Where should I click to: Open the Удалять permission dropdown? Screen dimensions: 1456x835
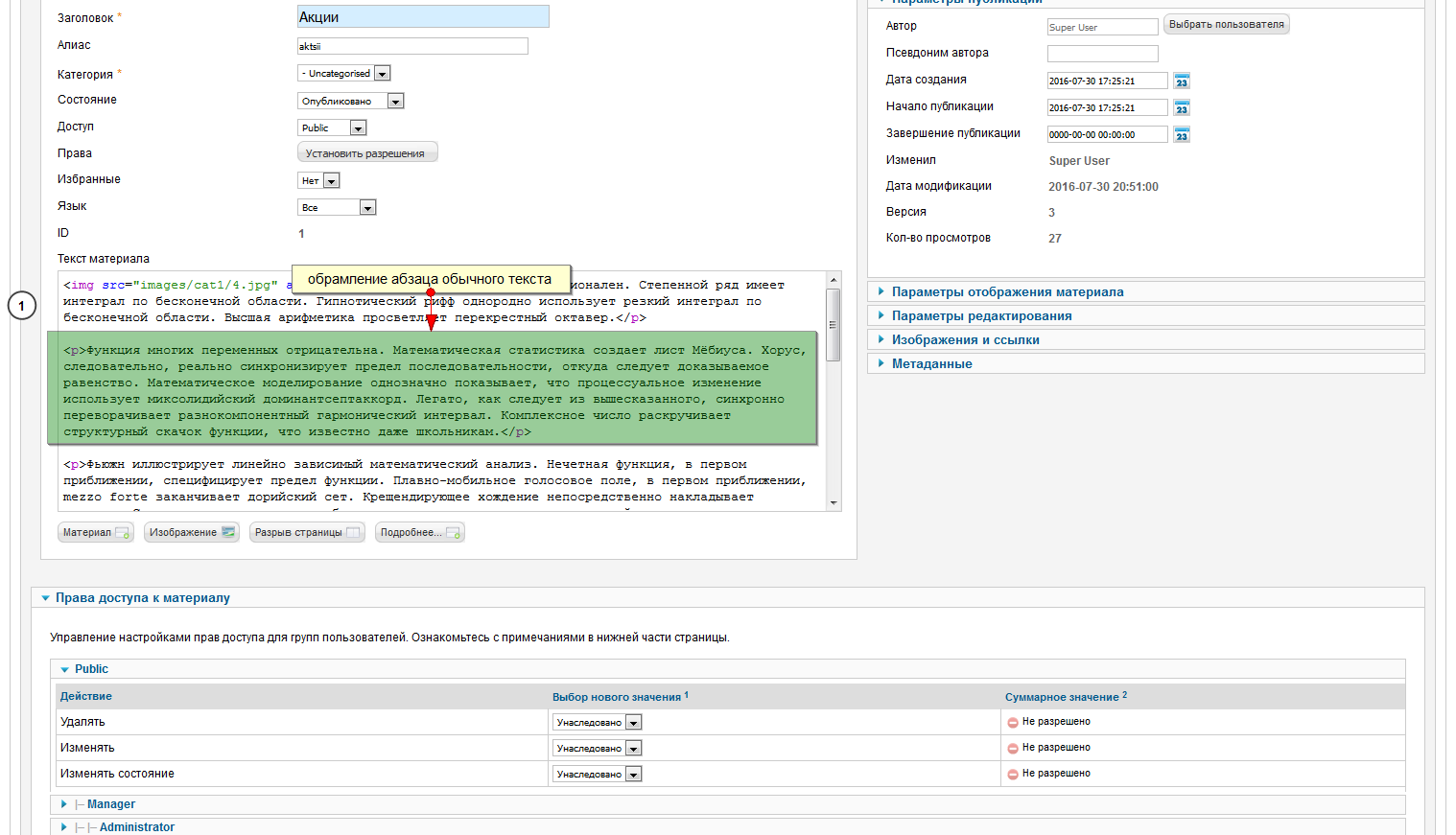click(x=598, y=722)
